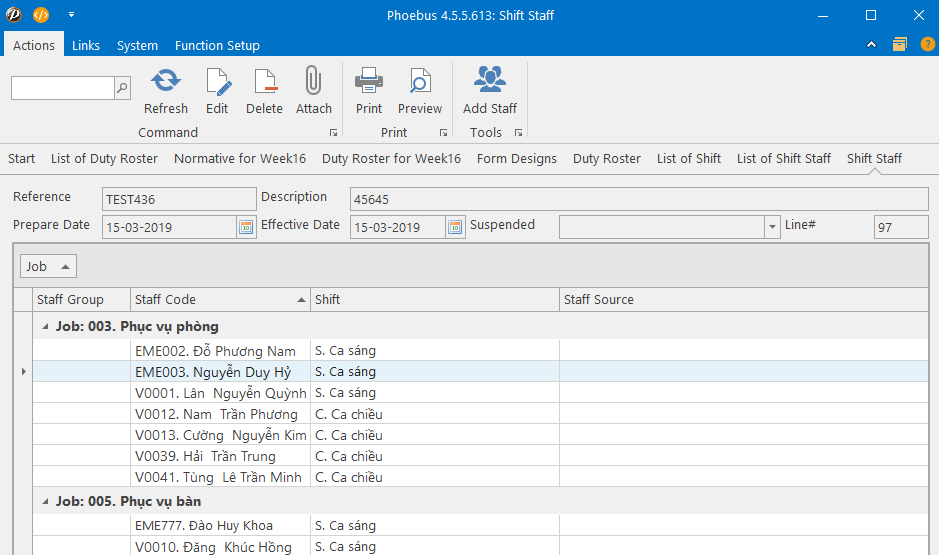
Task: Select row V0001. Lân Nguyễn Quỳnh
Action: [480, 393]
